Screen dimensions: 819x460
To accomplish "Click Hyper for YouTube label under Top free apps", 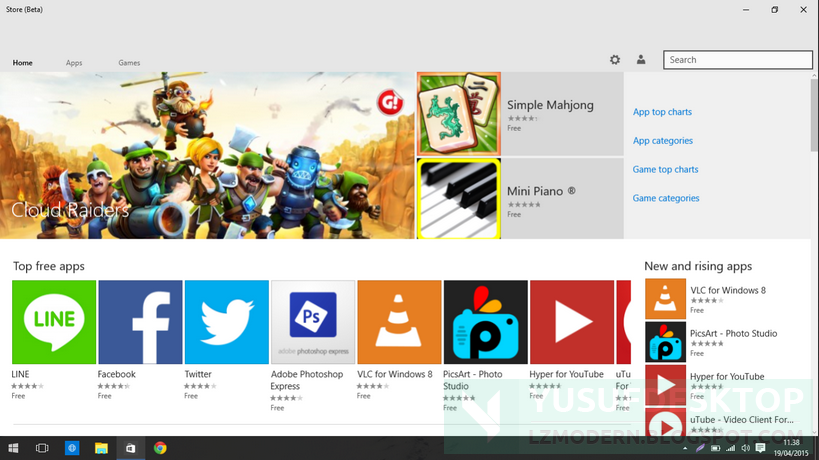I will point(566,374).
